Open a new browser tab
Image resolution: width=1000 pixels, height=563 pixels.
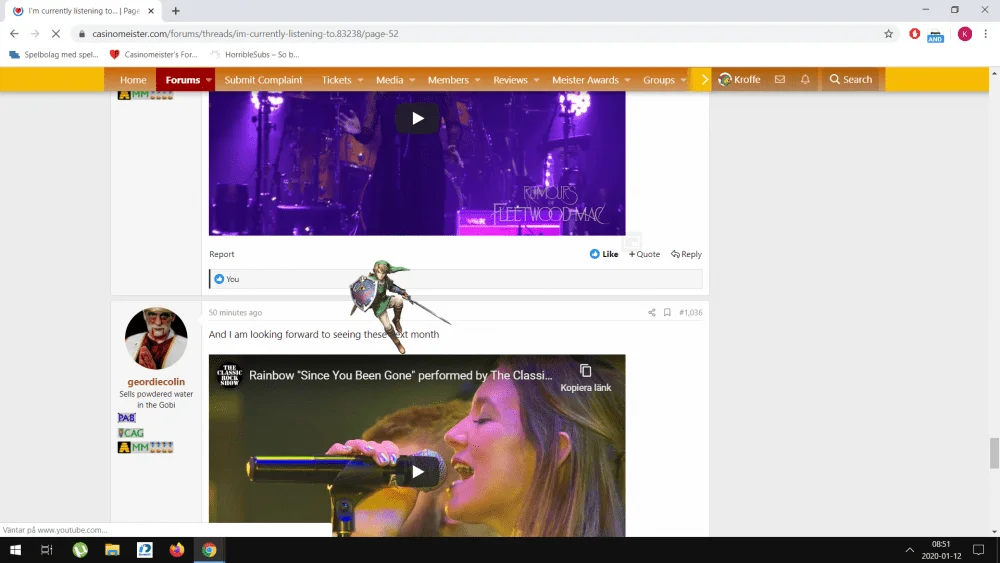(175, 11)
